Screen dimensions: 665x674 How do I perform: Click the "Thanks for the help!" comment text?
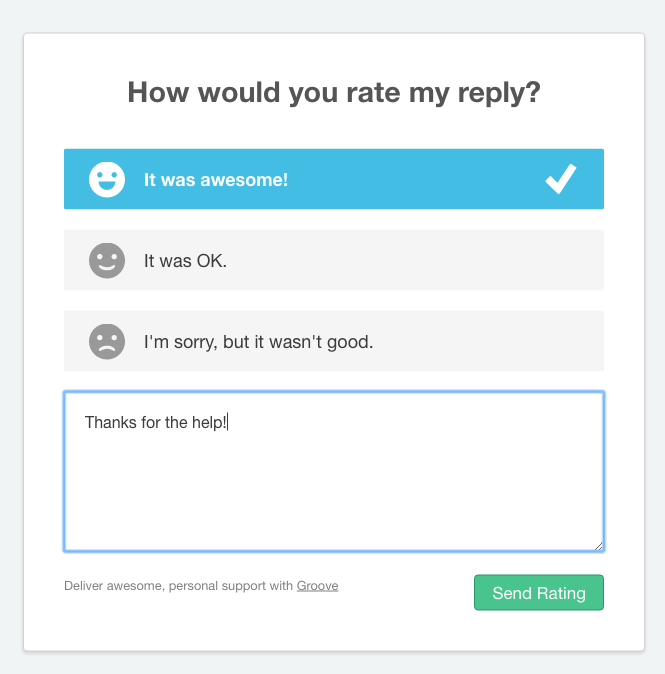pos(156,422)
